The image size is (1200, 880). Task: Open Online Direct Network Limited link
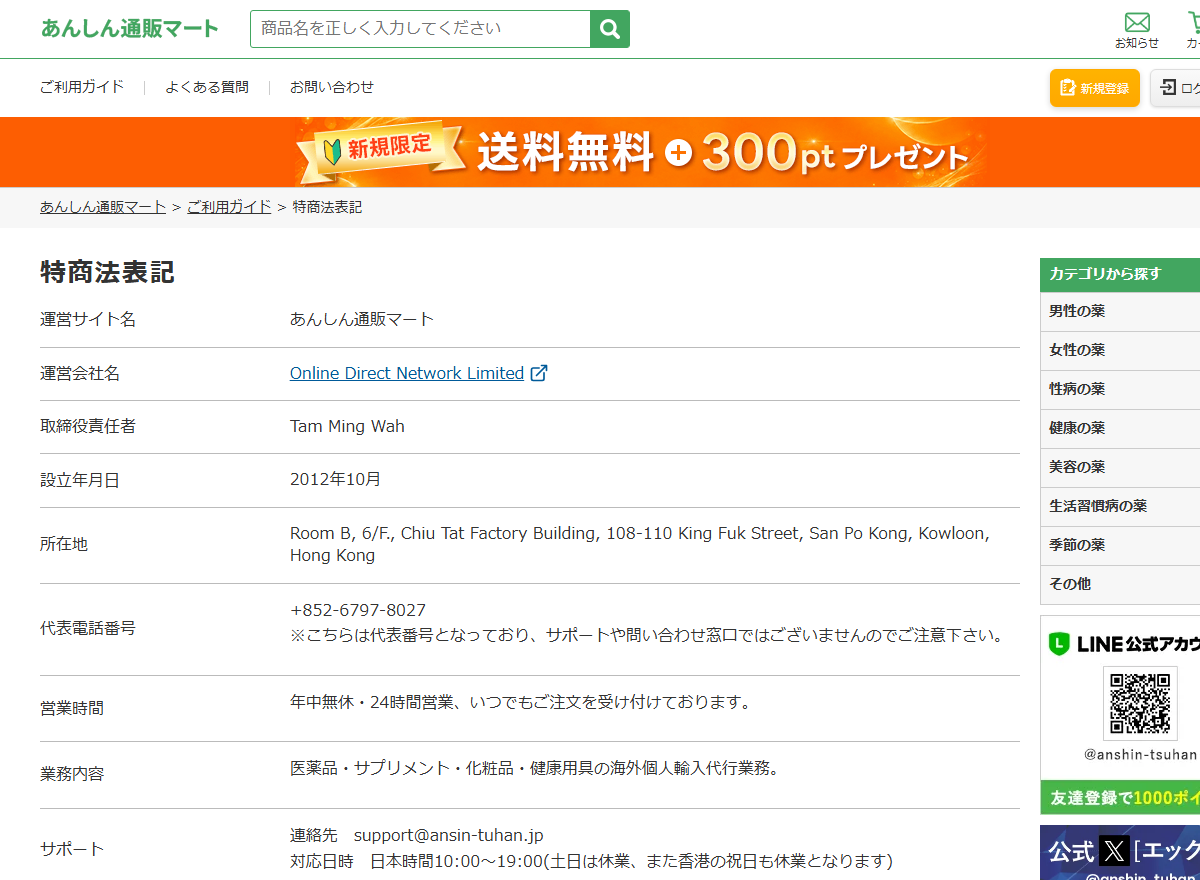pyautogui.click(x=407, y=373)
